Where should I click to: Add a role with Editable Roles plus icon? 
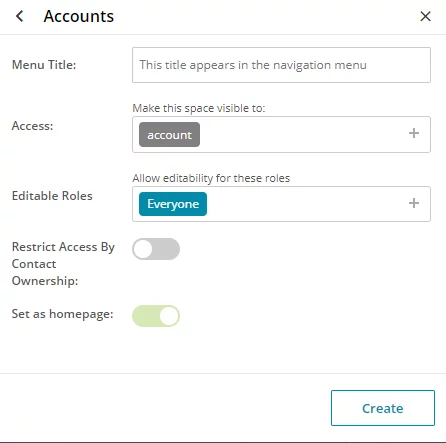click(x=414, y=203)
